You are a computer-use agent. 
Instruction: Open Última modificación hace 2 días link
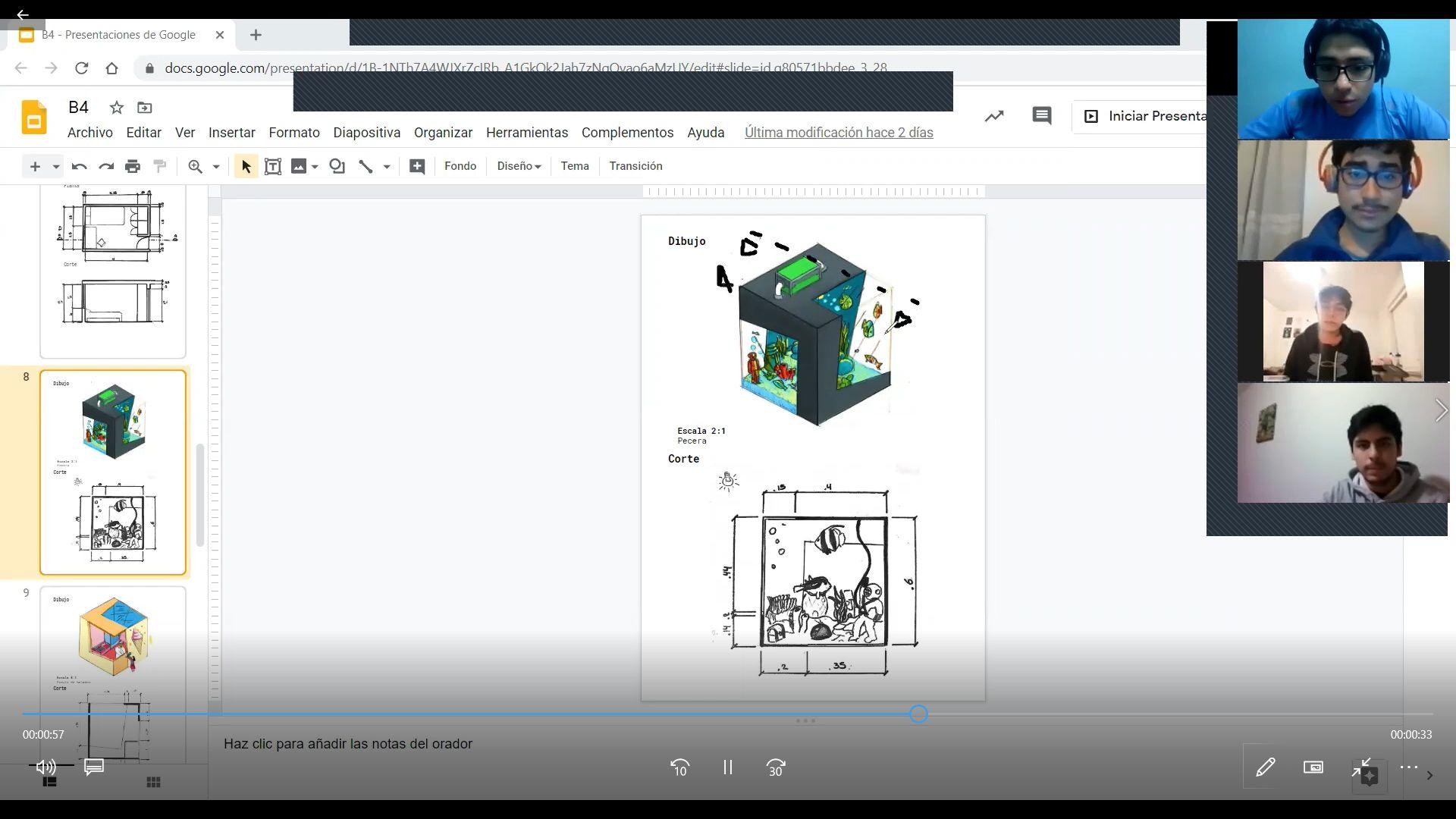click(x=839, y=133)
